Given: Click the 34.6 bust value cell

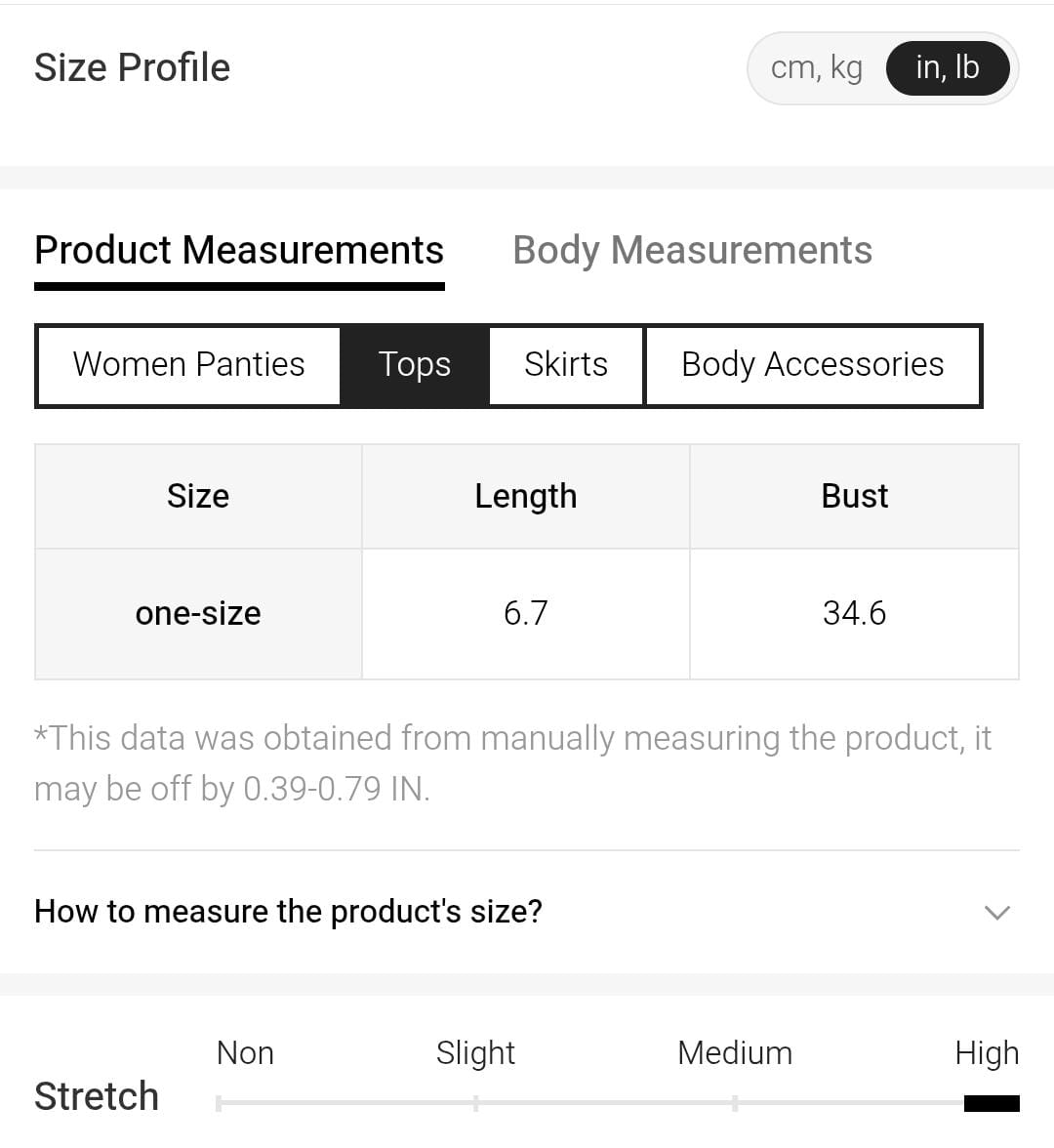Looking at the screenshot, I should click(x=854, y=613).
